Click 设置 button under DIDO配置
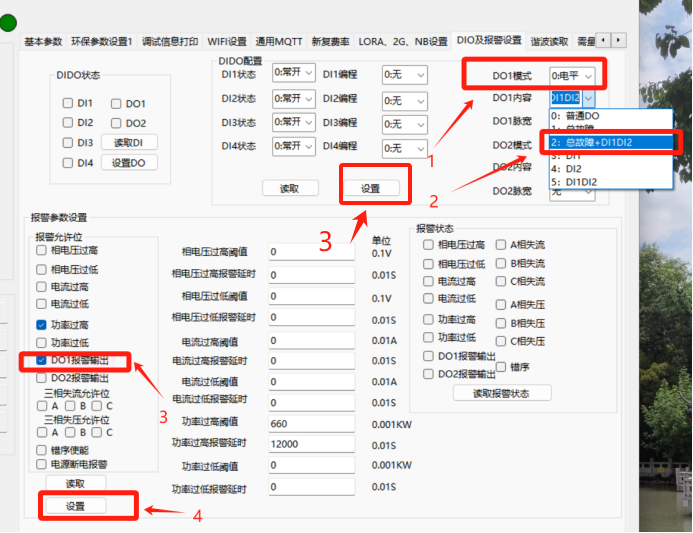 [x=370, y=188]
